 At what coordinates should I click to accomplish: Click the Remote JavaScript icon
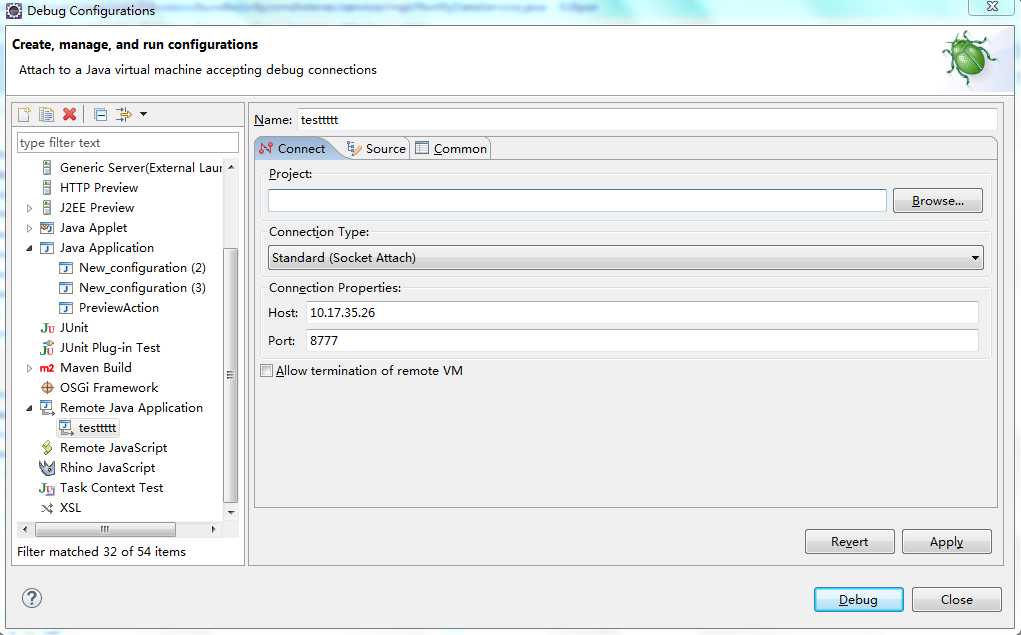coord(47,448)
